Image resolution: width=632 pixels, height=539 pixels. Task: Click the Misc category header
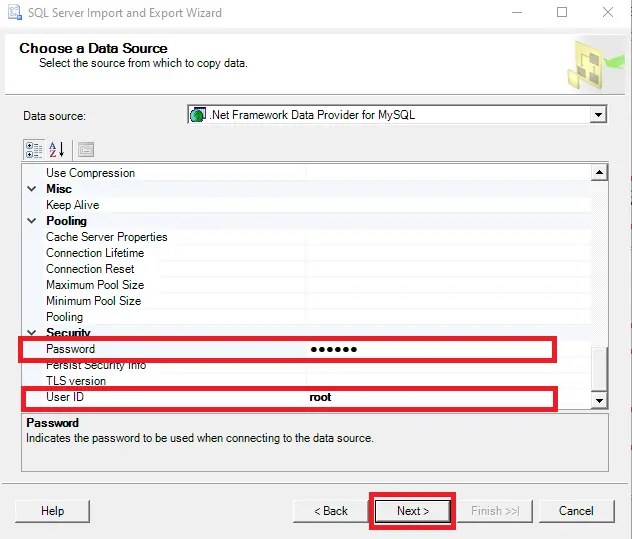pos(59,189)
